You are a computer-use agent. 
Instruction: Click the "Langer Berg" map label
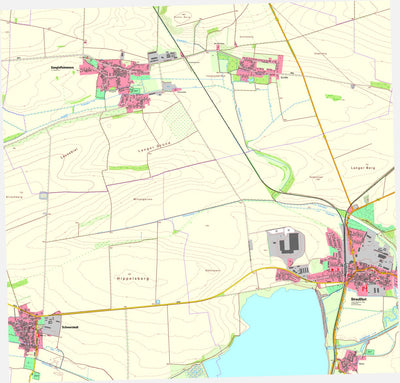click(363, 168)
